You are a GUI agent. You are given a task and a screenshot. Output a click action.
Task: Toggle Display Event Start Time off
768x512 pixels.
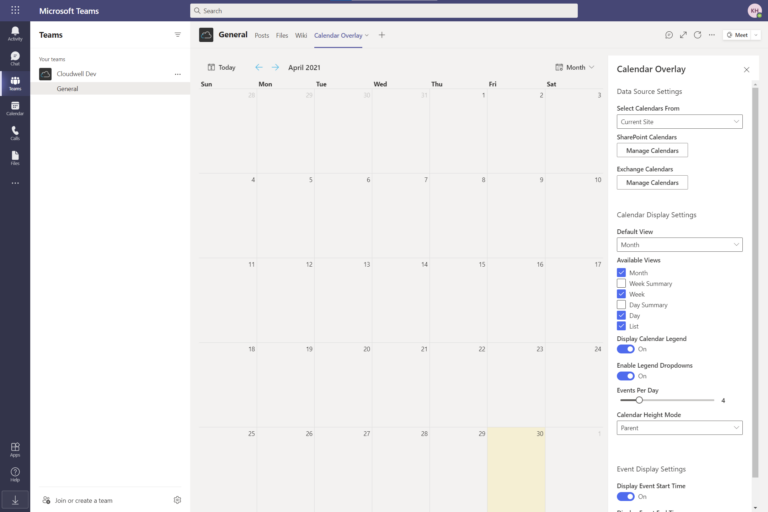(625, 496)
